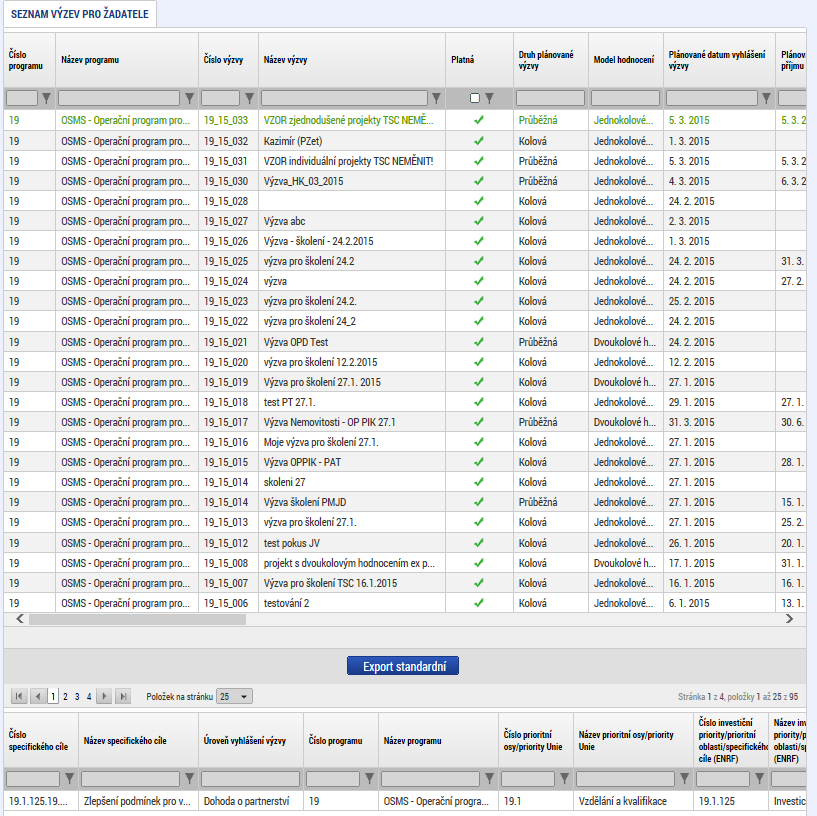The height and width of the screenshot is (816, 817).
Task: Select row Výzva školení PMJD
Action: [405, 502]
